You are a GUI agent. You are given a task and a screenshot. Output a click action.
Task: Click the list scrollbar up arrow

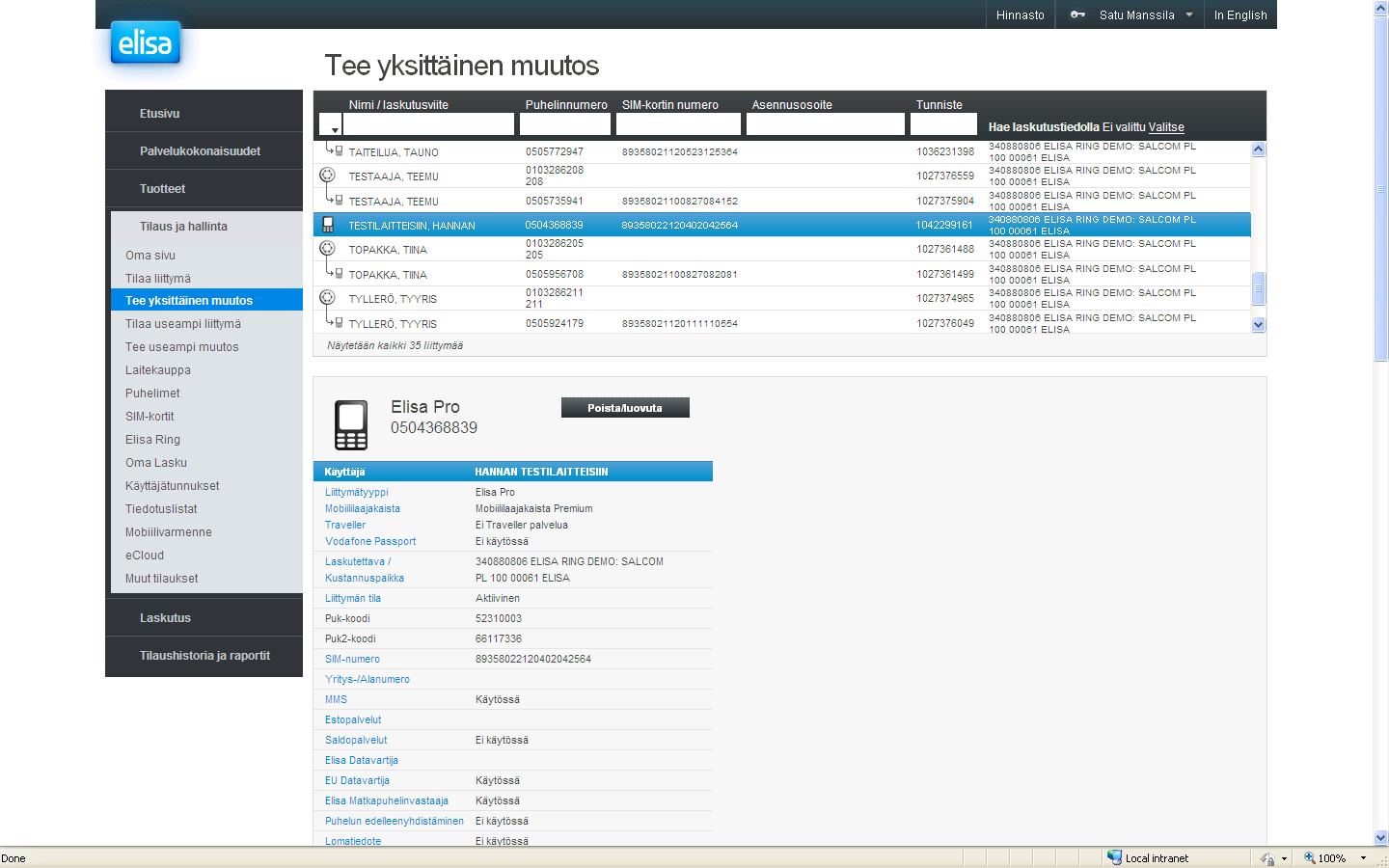[1258, 149]
